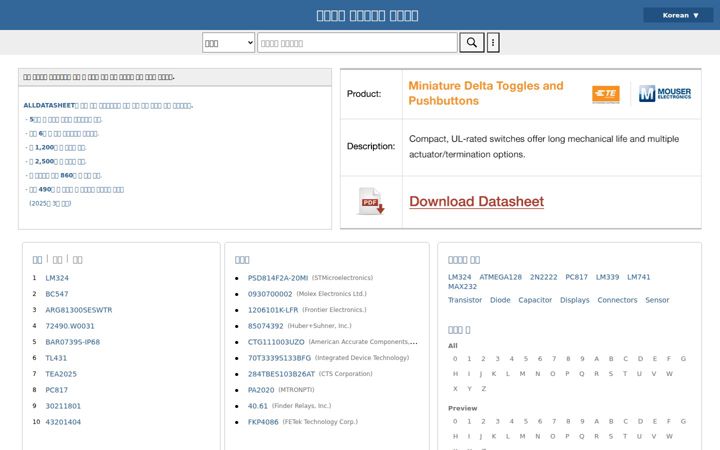Select index digit 5 under Preview
Screen dimensions: 720x450
526,421
